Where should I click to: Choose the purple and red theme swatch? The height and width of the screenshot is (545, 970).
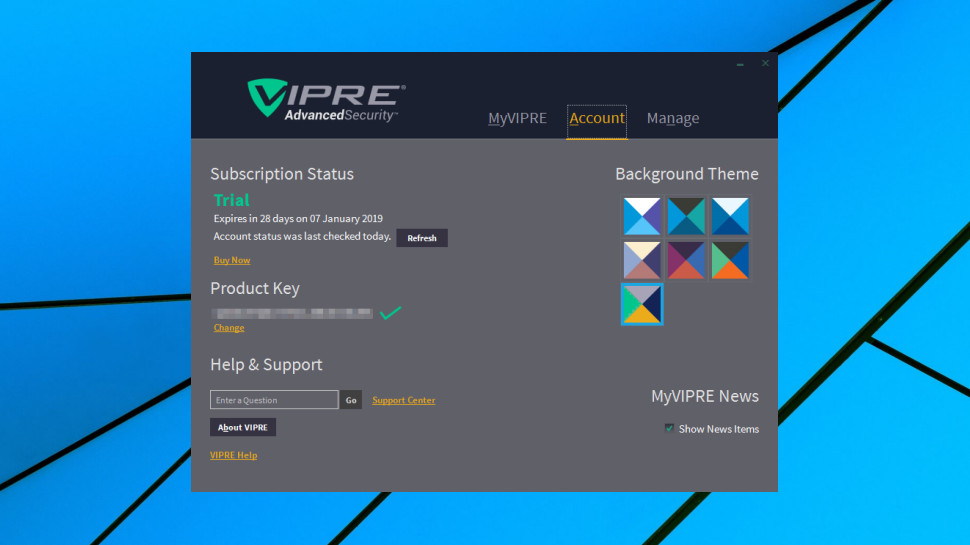click(x=686, y=260)
